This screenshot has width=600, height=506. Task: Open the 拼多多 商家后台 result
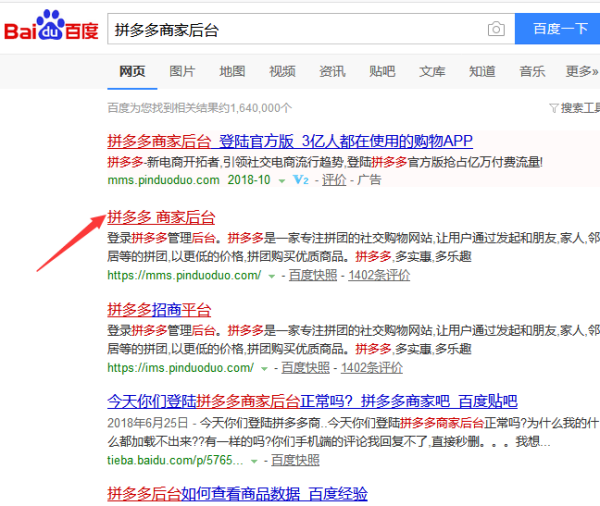pyautogui.click(x=161, y=217)
